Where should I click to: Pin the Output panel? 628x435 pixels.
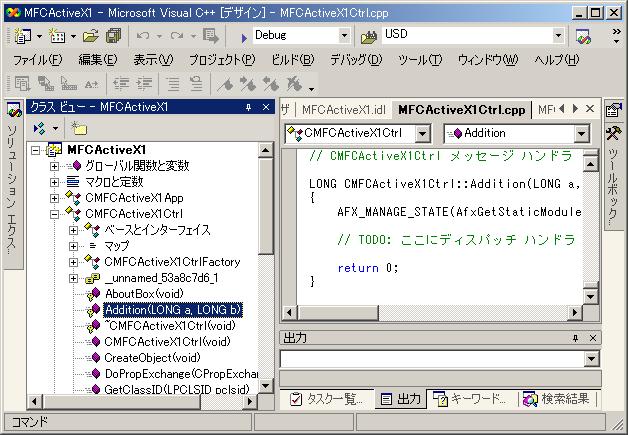[575, 338]
